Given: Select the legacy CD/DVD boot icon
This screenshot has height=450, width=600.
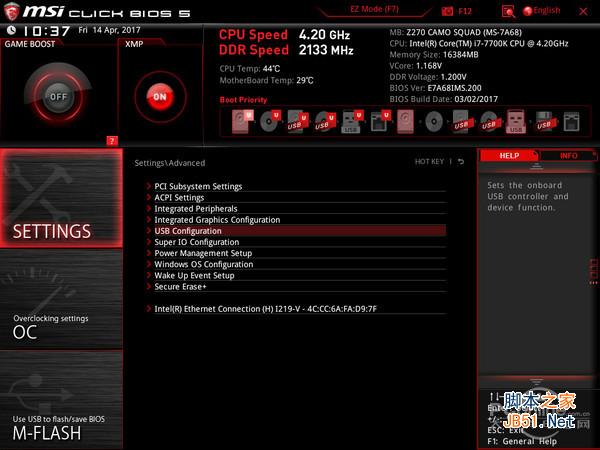Looking at the screenshot, I should [x=434, y=122].
